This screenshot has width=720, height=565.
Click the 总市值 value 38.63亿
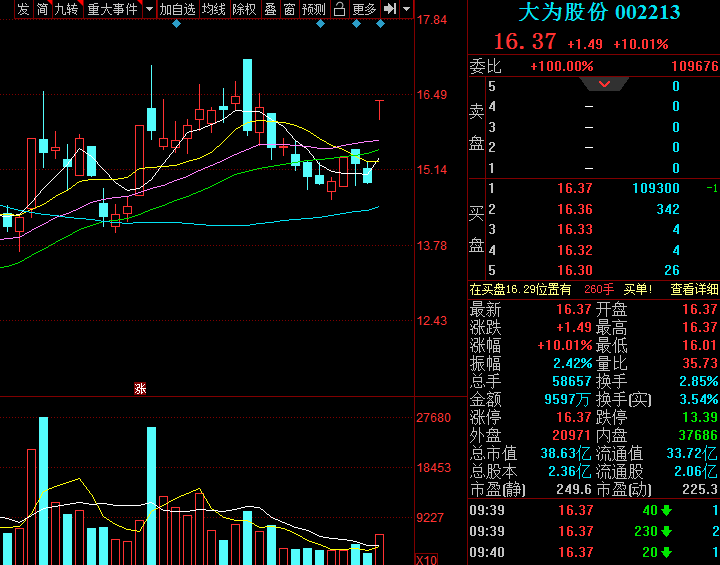coord(566,454)
